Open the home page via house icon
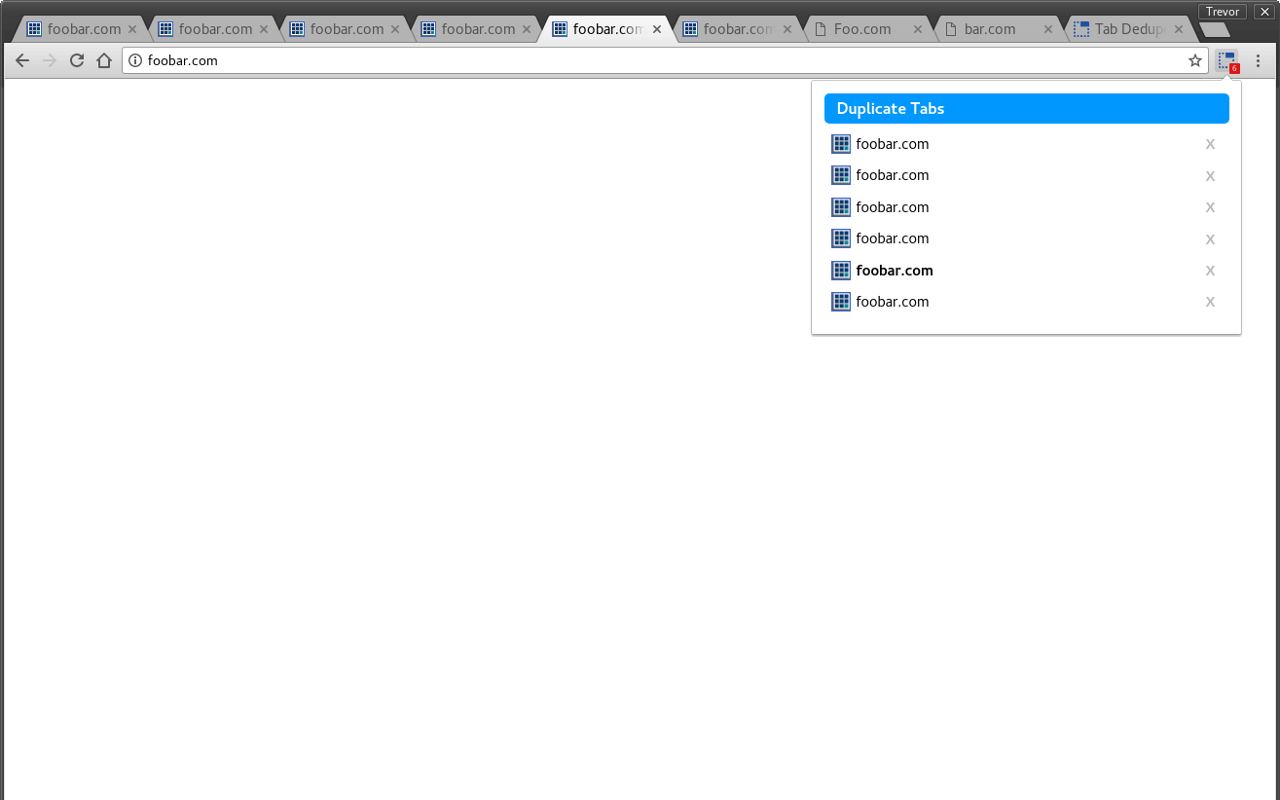The height and width of the screenshot is (800, 1280). coord(104,61)
